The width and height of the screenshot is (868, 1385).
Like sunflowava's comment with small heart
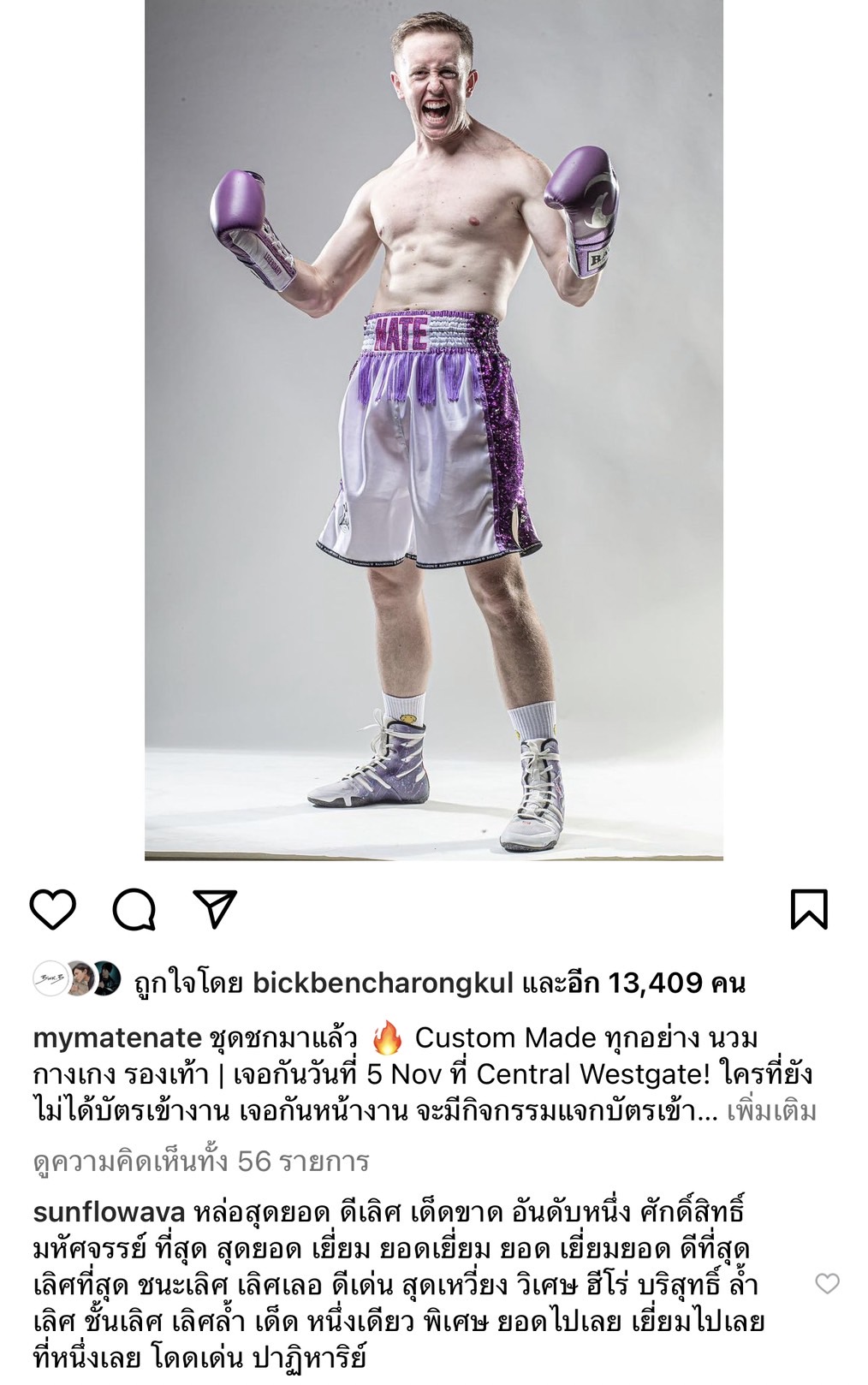pos(827,1283)
